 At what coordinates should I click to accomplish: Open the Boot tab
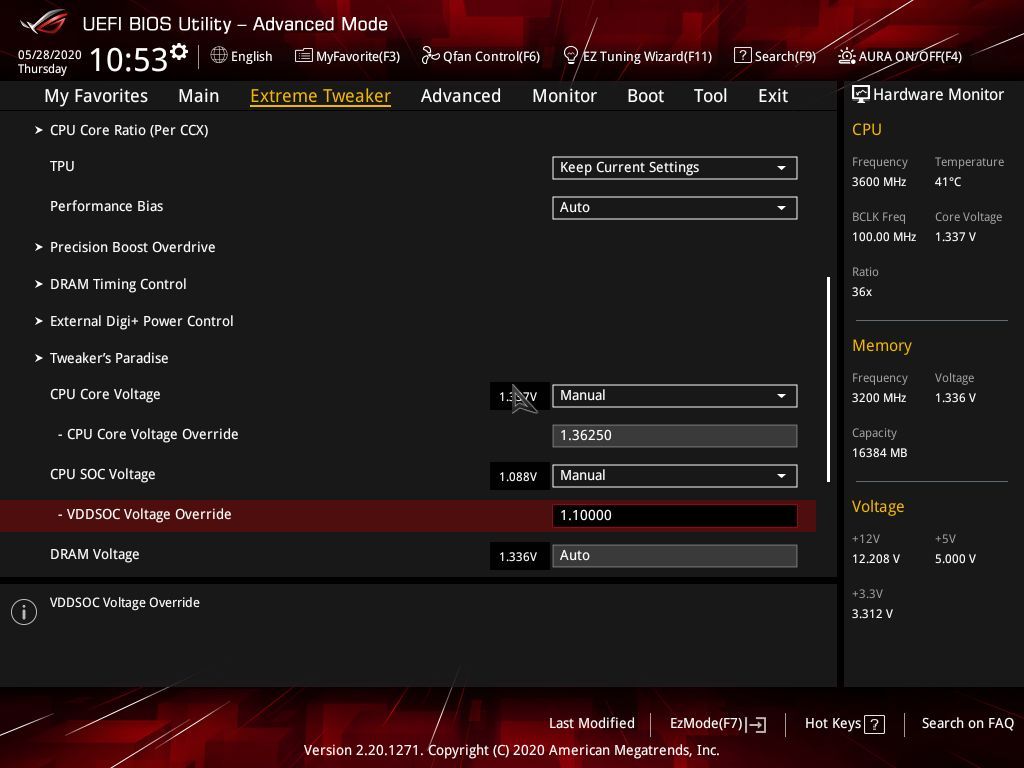(x=645, y=96)
